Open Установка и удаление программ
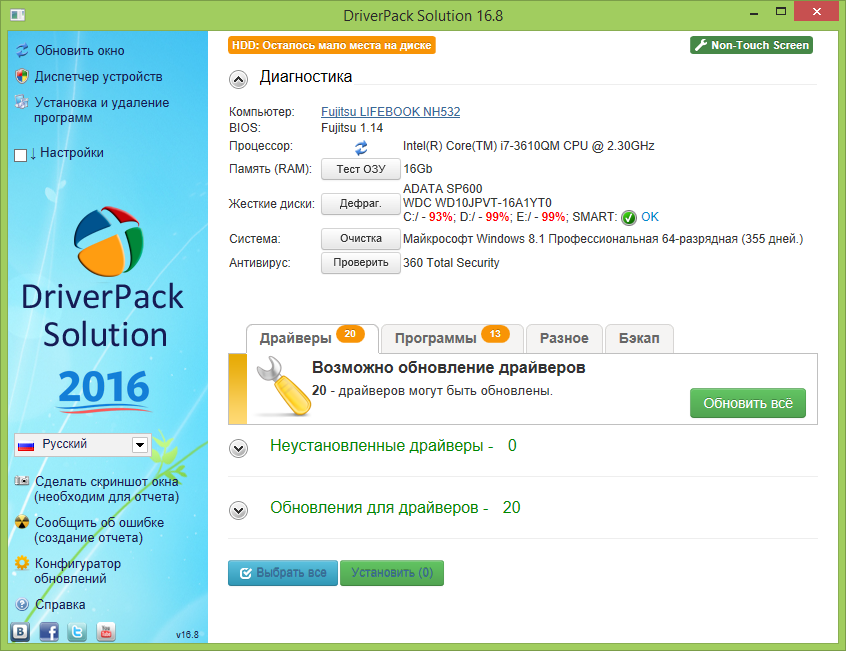The height and width of the screenshot is (651, 846). tap(101, 110)
